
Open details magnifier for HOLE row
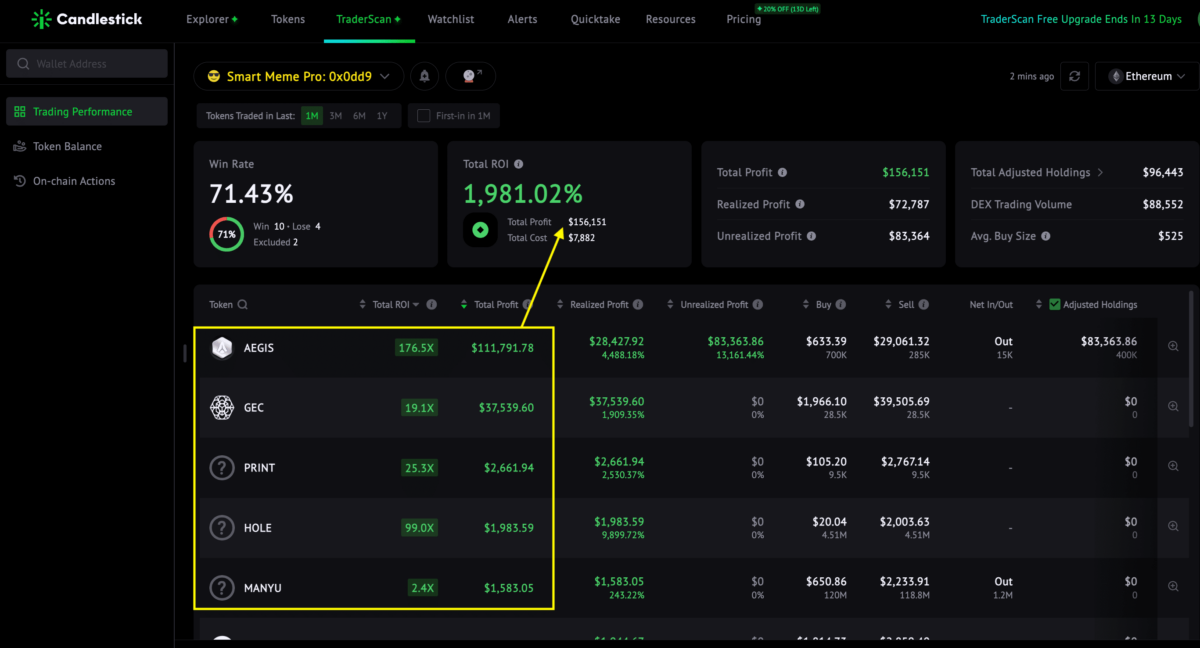coord(1173,526)
